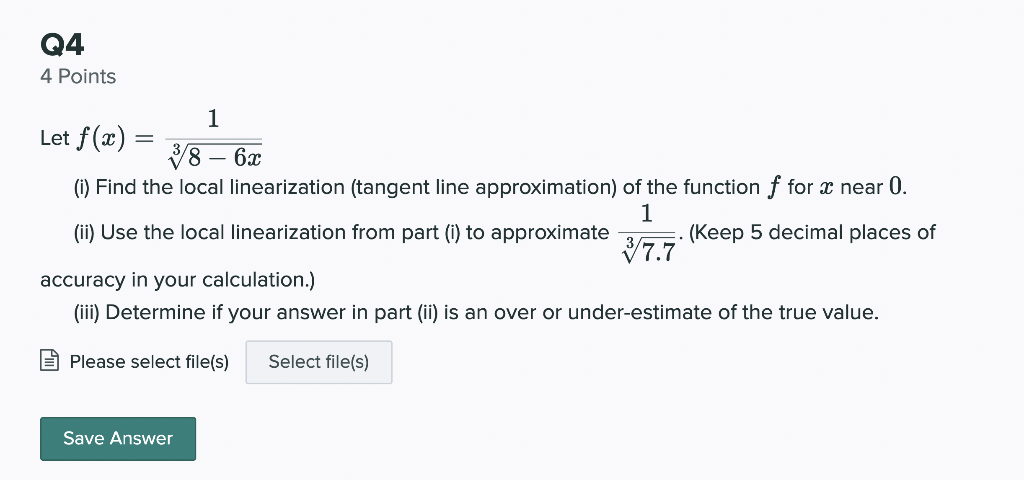Image resolution: width=1024 pixels, height=480 pixels.
Task: Click the (iii) item marker
Action: pos(87,312)
